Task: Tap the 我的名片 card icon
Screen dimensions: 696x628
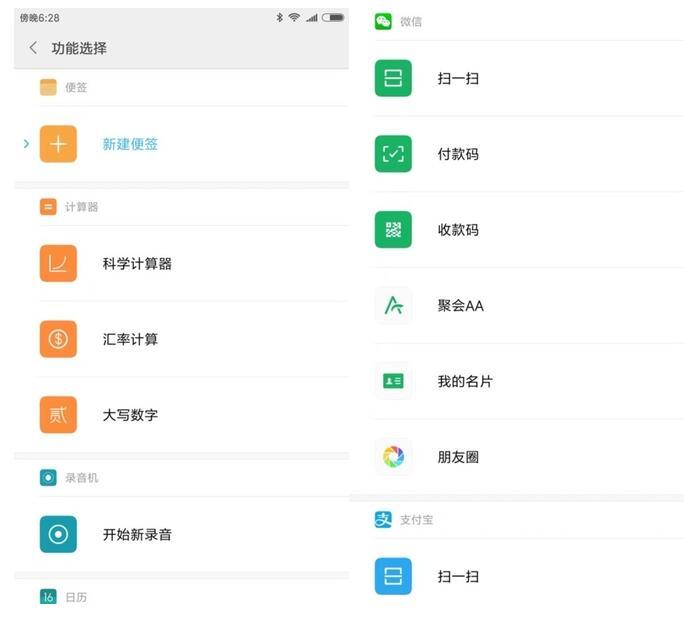Action: click(x=393, y=381)
